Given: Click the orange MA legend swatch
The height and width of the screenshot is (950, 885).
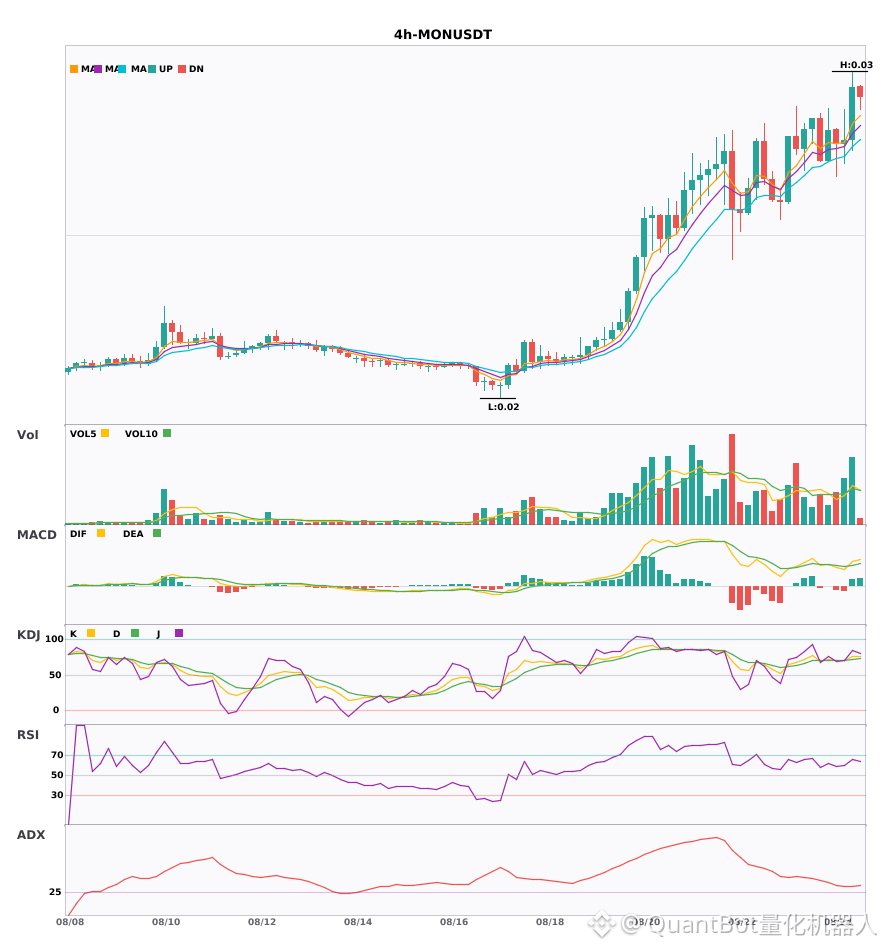Looking at the screenshot, I should 74,69.
